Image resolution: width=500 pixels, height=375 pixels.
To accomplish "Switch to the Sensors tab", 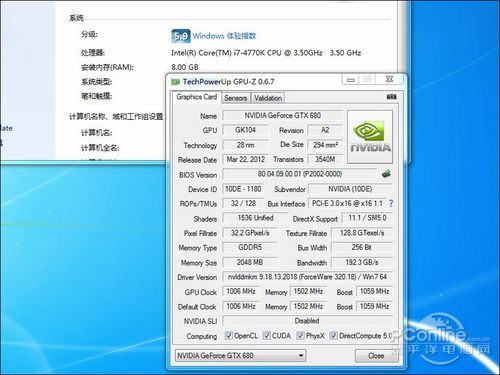I will (x=235, y=98).
